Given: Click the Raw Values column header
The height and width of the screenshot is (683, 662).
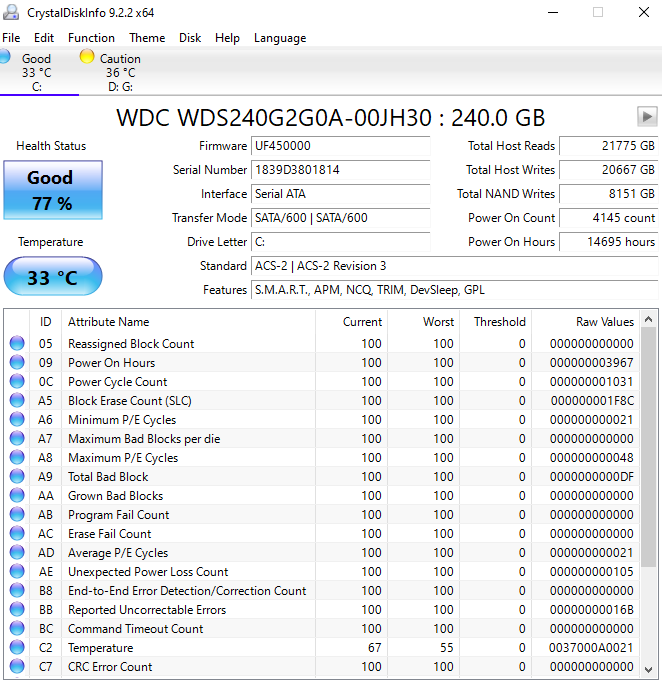Looking at the screenshot, I should point(585,322).
